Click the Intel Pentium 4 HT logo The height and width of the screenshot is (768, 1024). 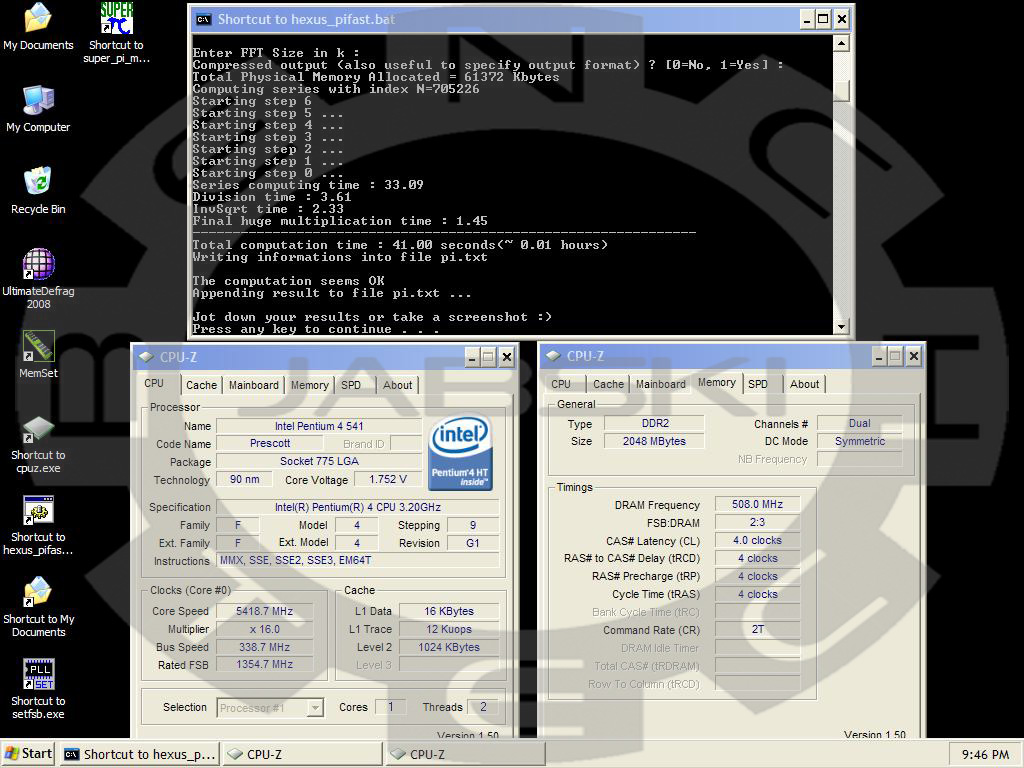click(460, 453)
